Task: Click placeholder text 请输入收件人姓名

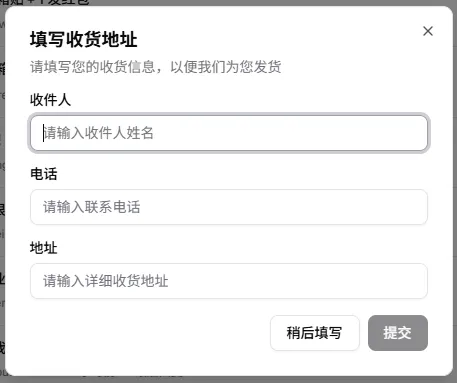Action: tap(99, 133)
